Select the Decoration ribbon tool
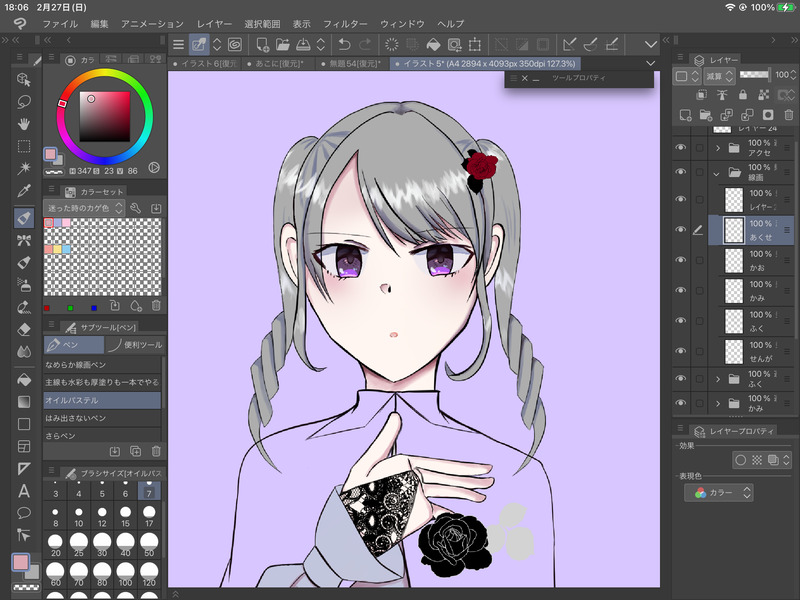Screen dimensions: 800x600 (x=23, y=240)
